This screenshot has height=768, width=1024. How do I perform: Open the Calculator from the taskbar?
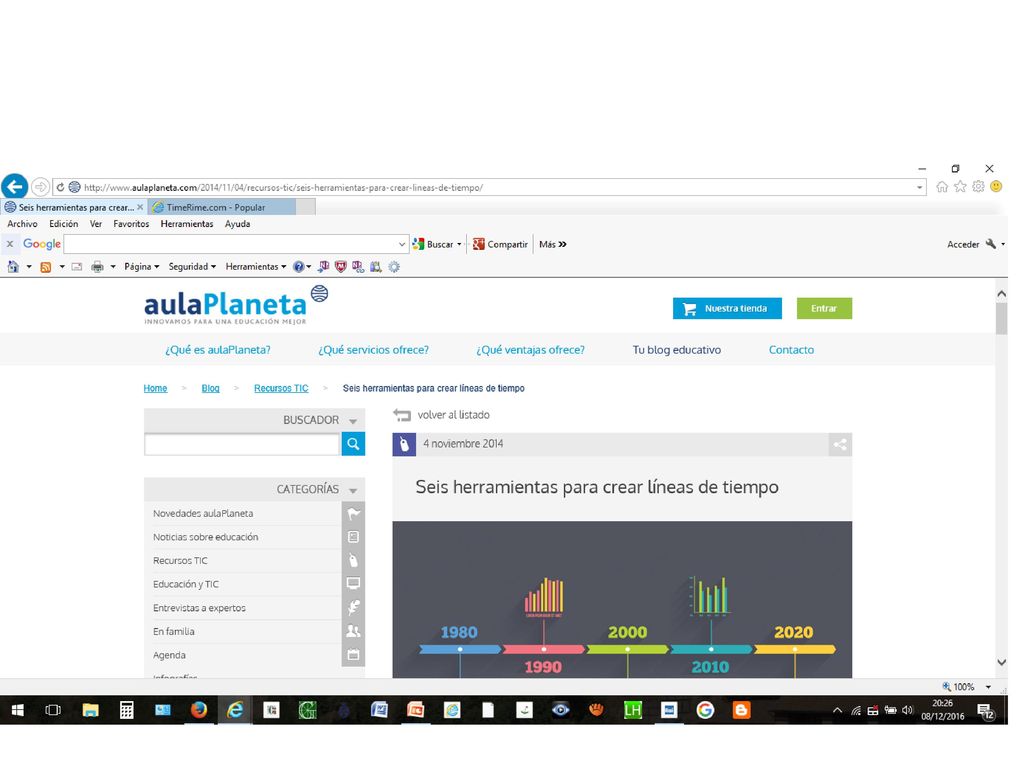pos(127,710)
